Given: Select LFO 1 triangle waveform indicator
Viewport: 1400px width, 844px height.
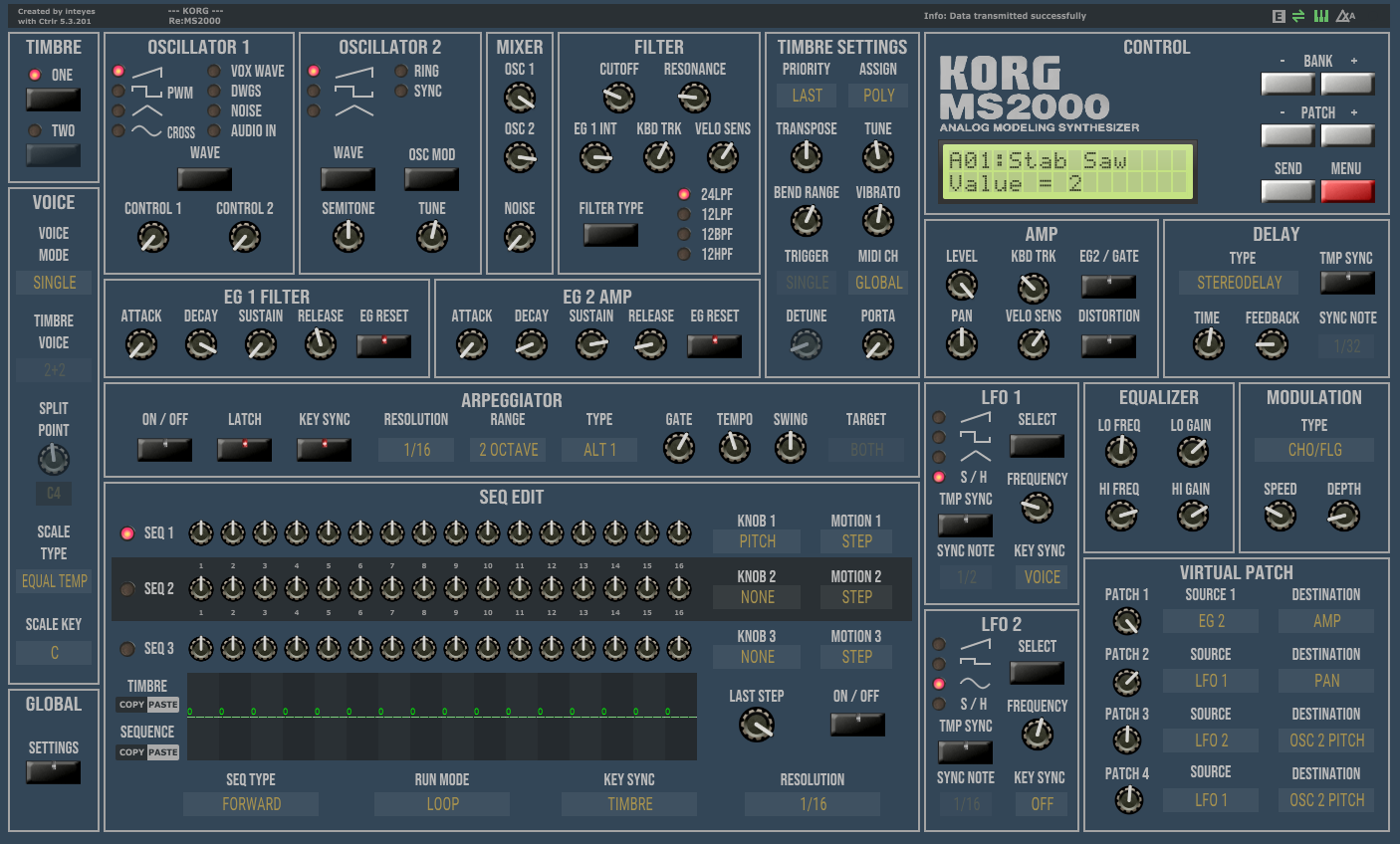Looking at the screenshot, I should pos(939,457).
